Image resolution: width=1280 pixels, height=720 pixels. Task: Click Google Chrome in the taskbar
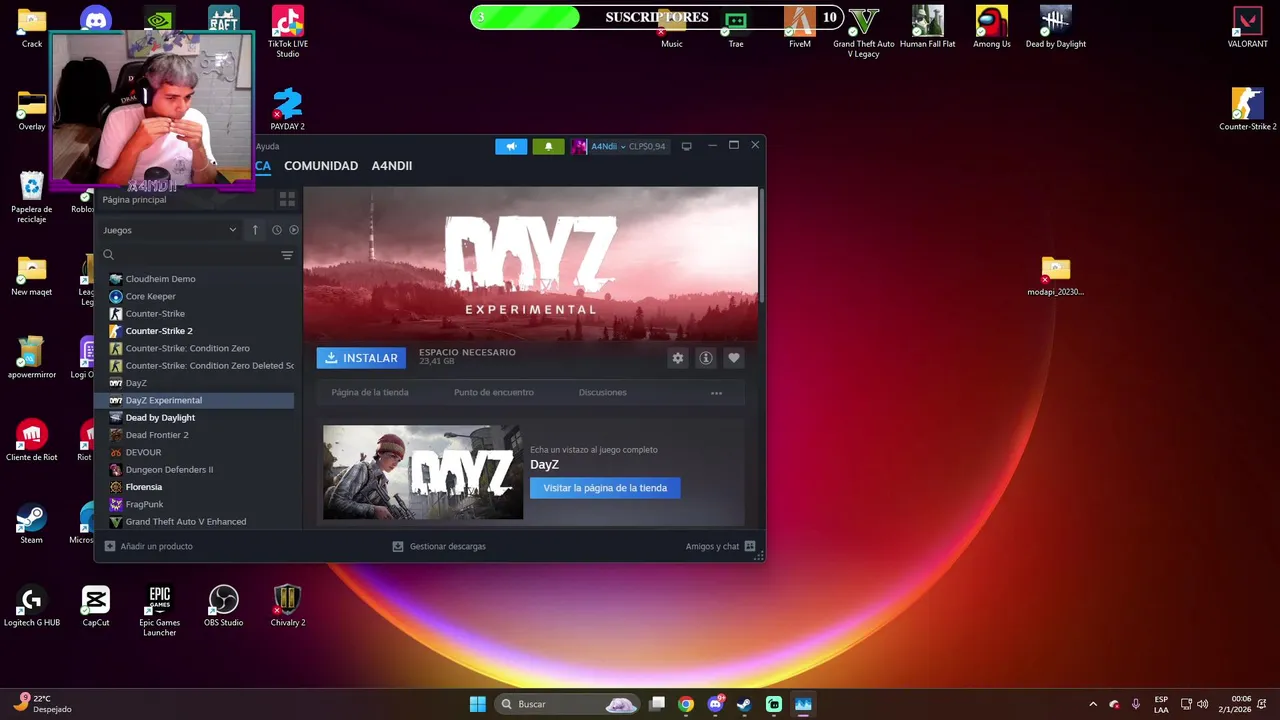click(686, 704)
